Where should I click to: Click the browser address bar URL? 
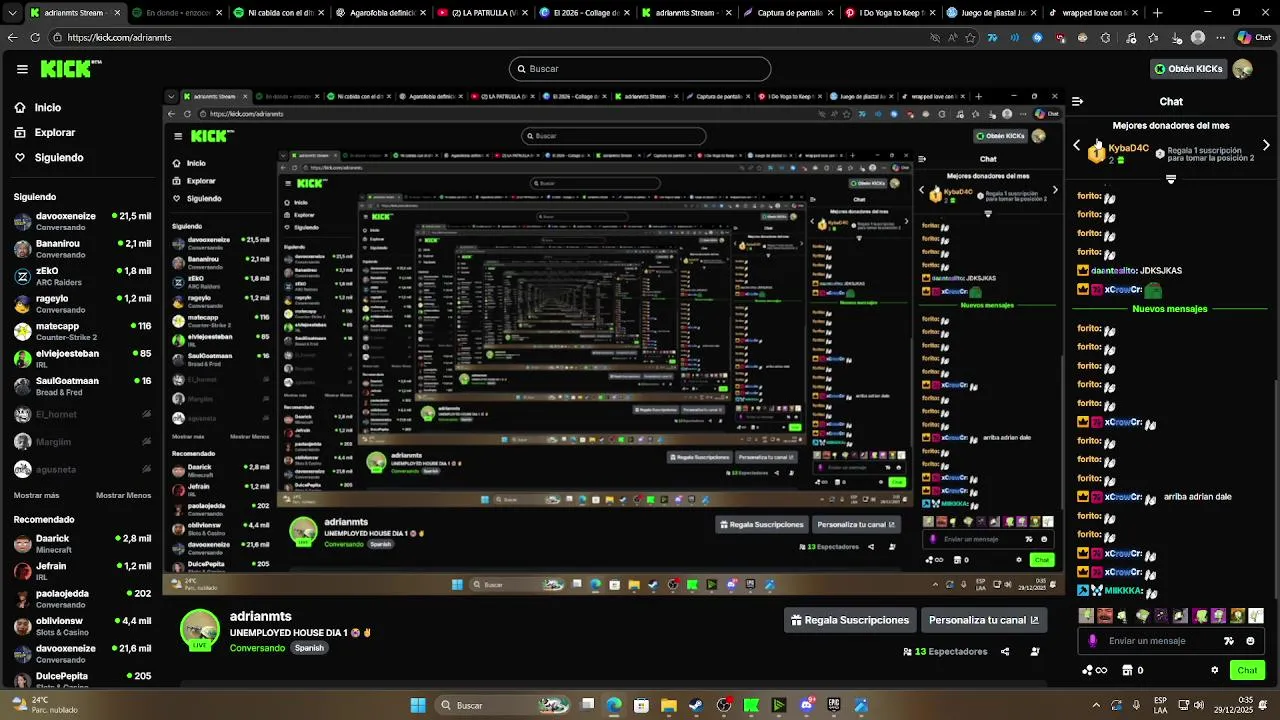pyautogui.click(x=119, y=38)
